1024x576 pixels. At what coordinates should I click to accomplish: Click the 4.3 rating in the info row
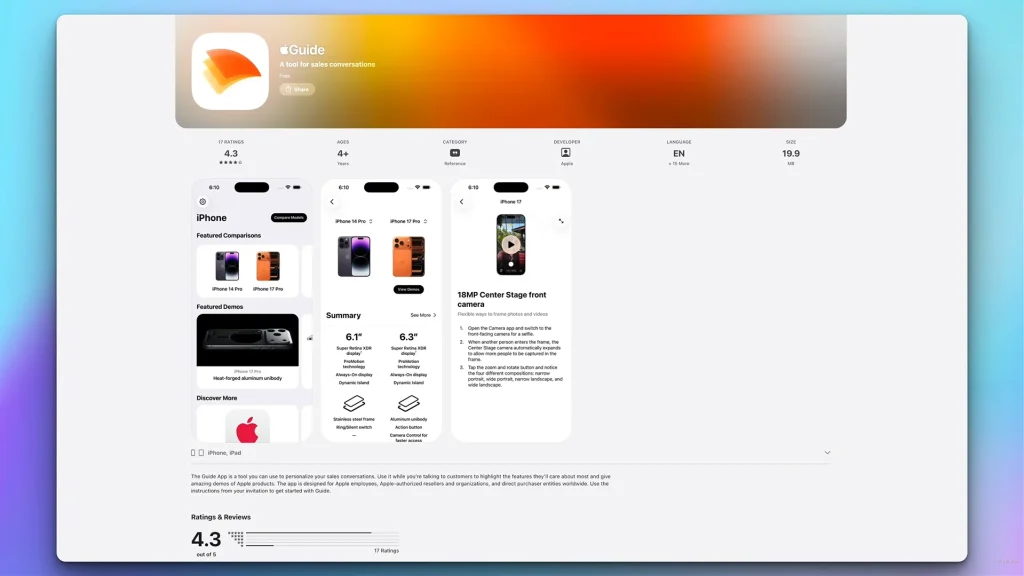[231, 153]
